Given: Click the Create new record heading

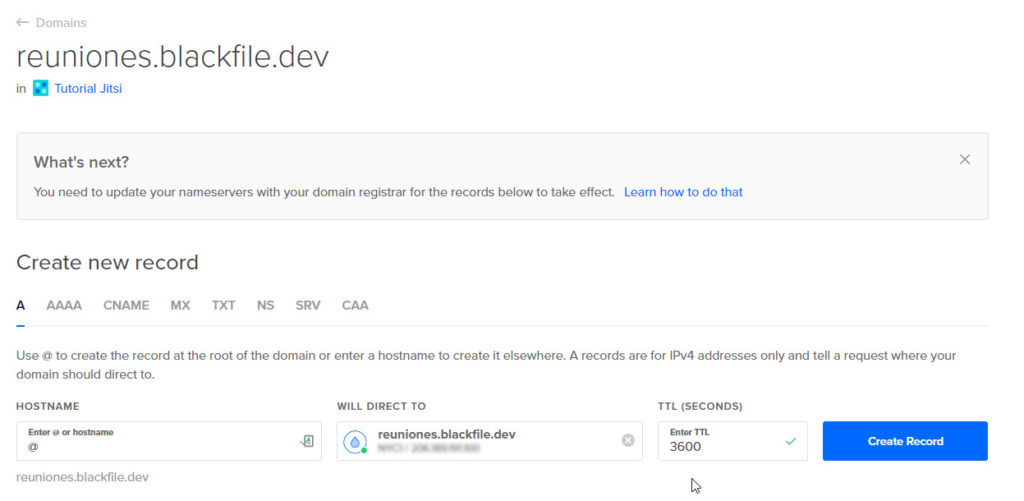Looking at the screenshot, I should pyautogui.click(x=107, y=263).
